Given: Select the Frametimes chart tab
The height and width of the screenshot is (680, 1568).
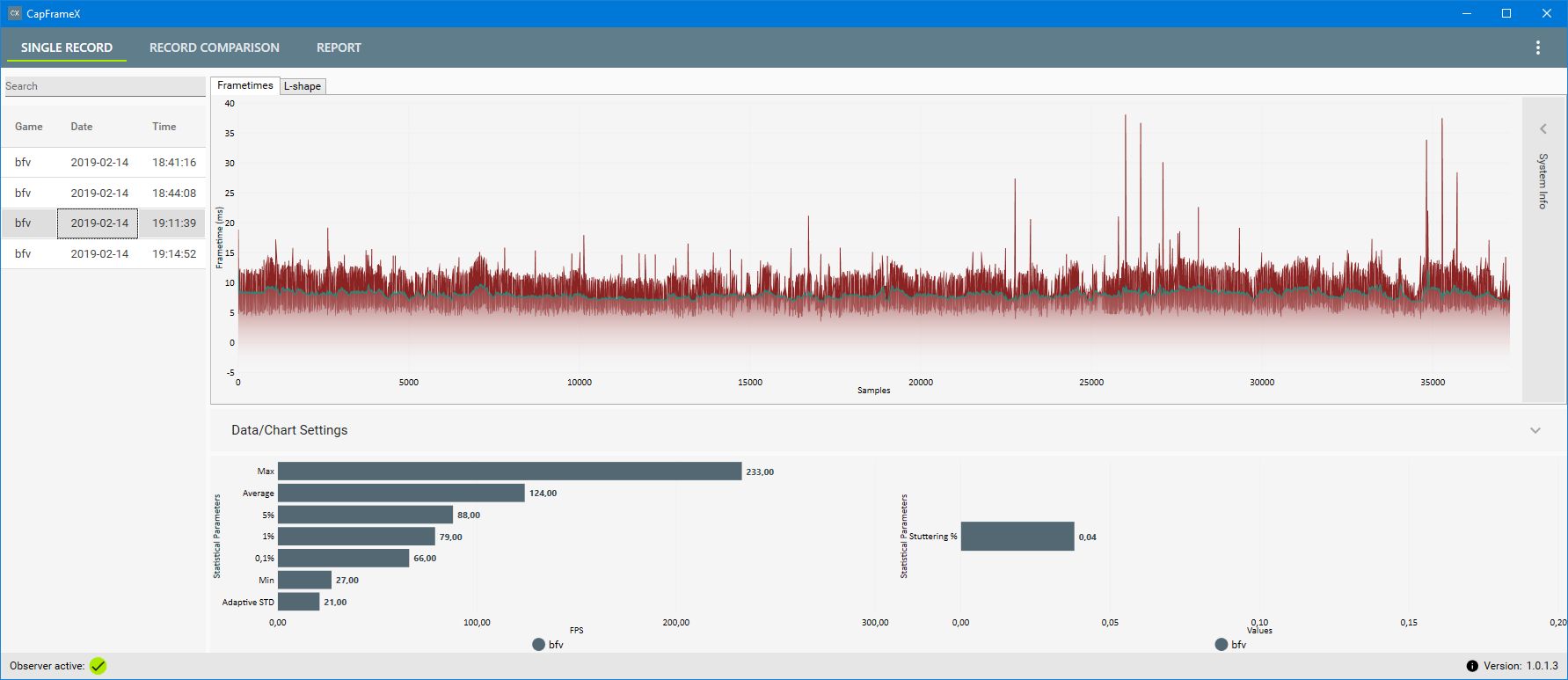Looking at the screenshot, I should click(x=244, y=85).
